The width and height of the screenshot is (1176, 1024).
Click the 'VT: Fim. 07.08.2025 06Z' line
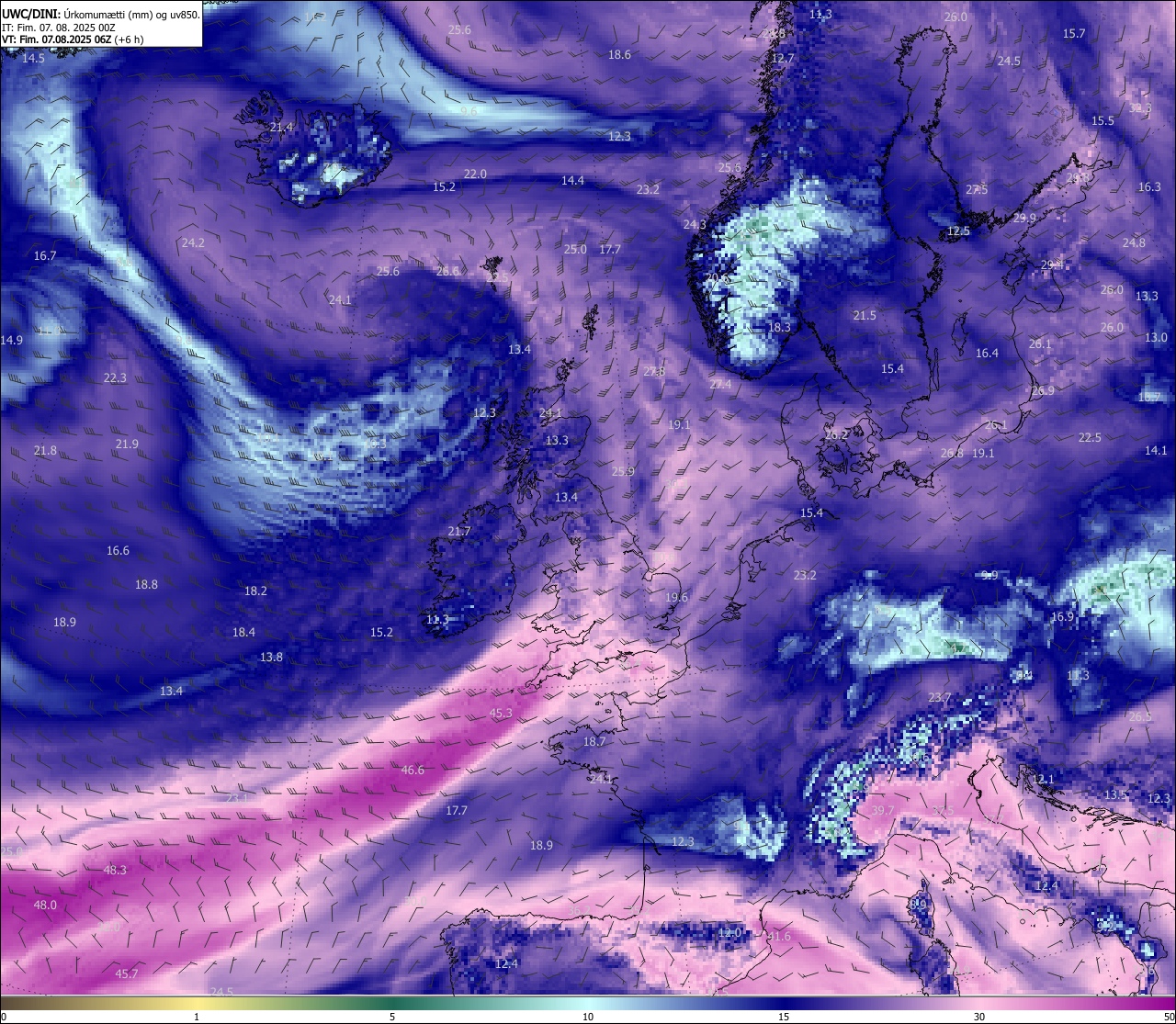(x=58, y=39)
